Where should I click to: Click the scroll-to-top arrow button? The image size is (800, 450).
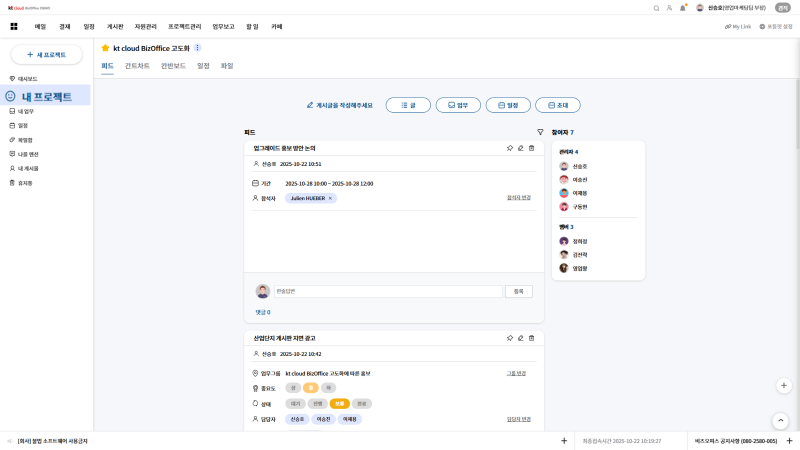coord(780,421)
